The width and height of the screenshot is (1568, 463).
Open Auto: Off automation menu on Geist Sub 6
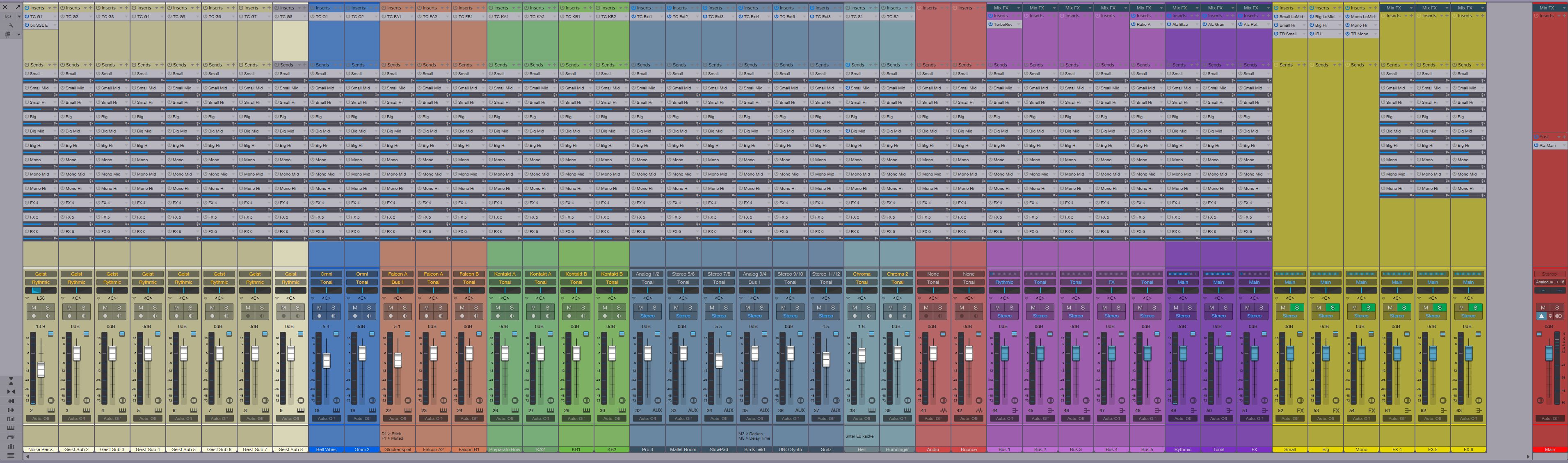point(219,419)
